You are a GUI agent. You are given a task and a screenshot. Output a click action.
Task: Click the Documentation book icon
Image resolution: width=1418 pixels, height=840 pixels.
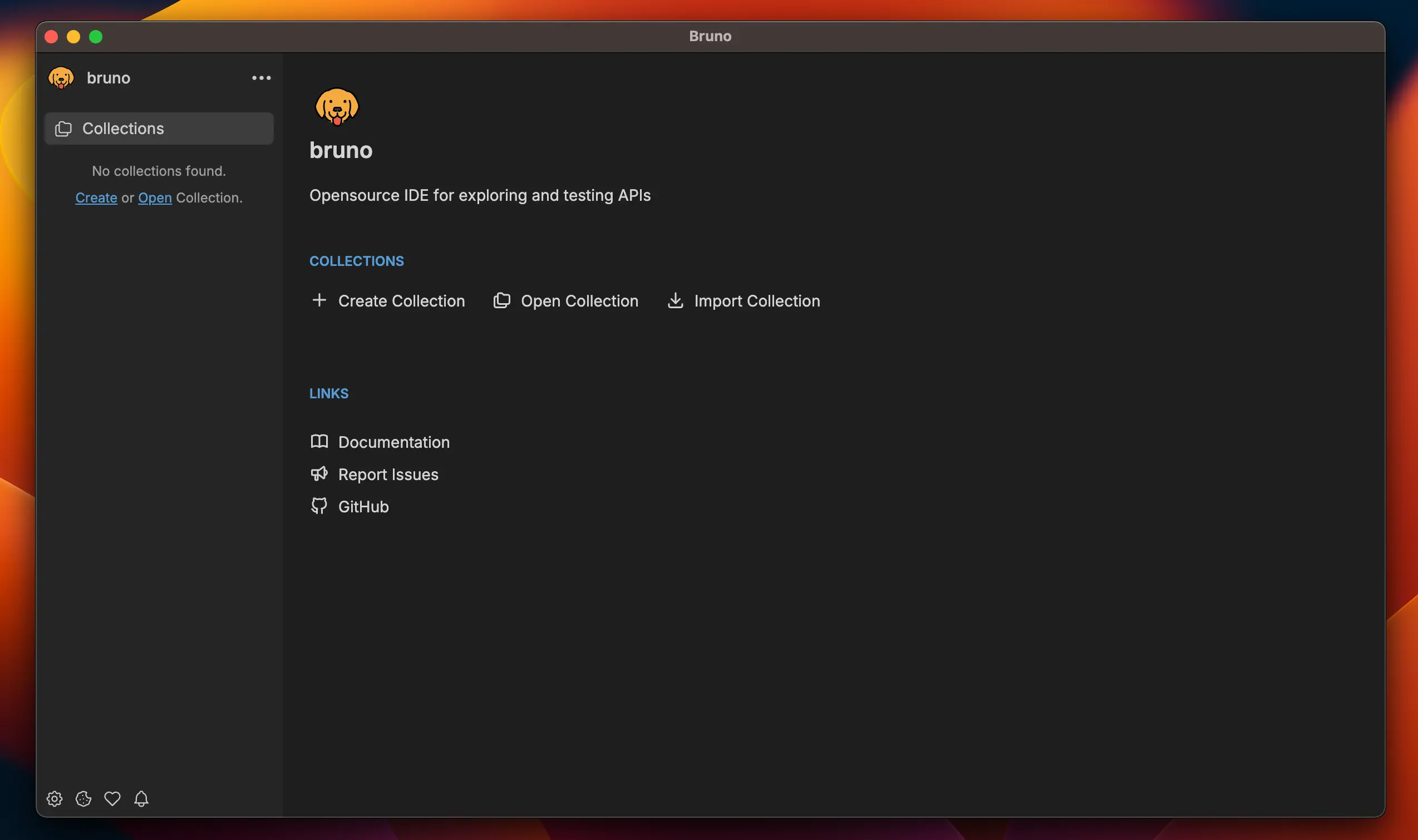click(x=319, y=441)
